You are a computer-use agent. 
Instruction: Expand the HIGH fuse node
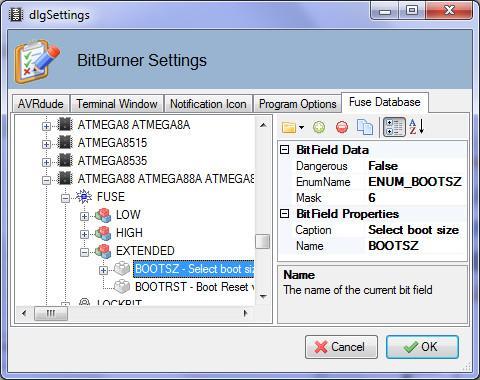coord(84,234)
